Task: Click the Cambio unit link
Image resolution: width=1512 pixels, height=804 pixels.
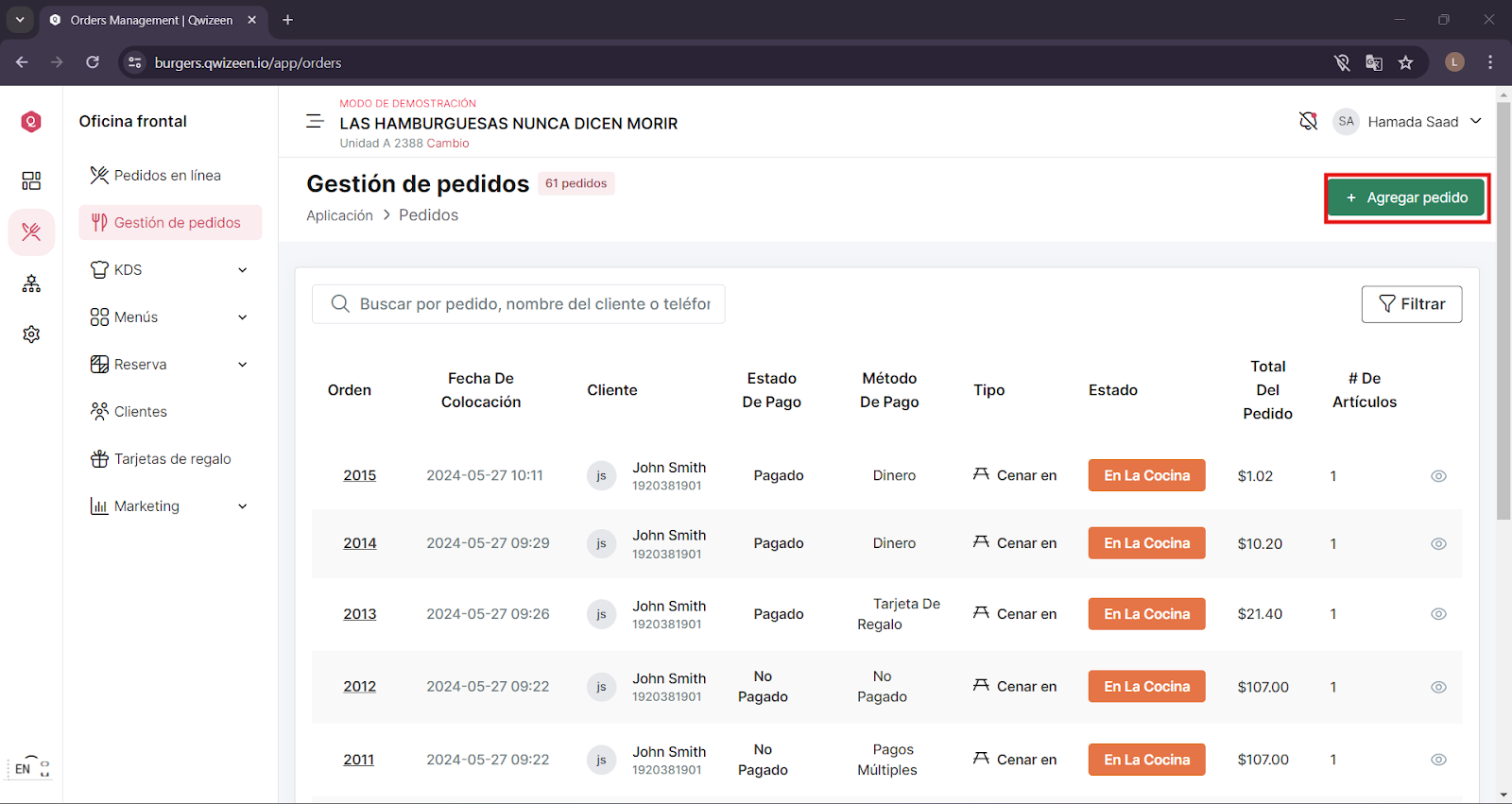Action: pyautogui.click(x=446, y=144)
